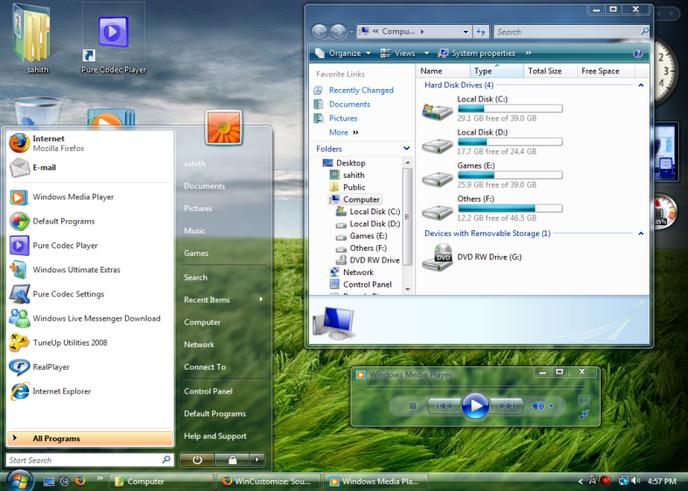Collapse the Folders pane chevron
Screen dimensions: 688x491
407,149
